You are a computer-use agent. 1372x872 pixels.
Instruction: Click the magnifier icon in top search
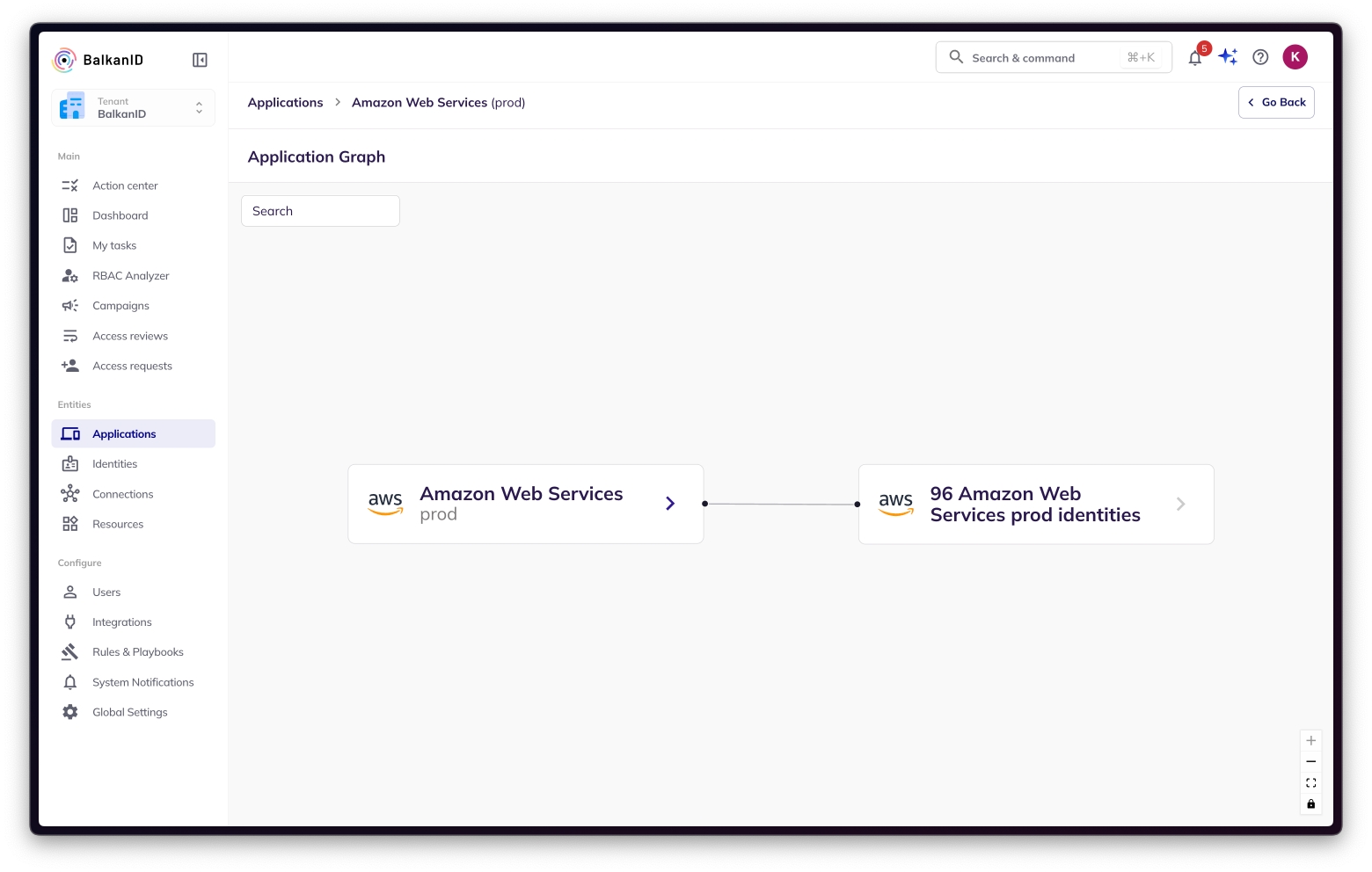coord(956,57)
